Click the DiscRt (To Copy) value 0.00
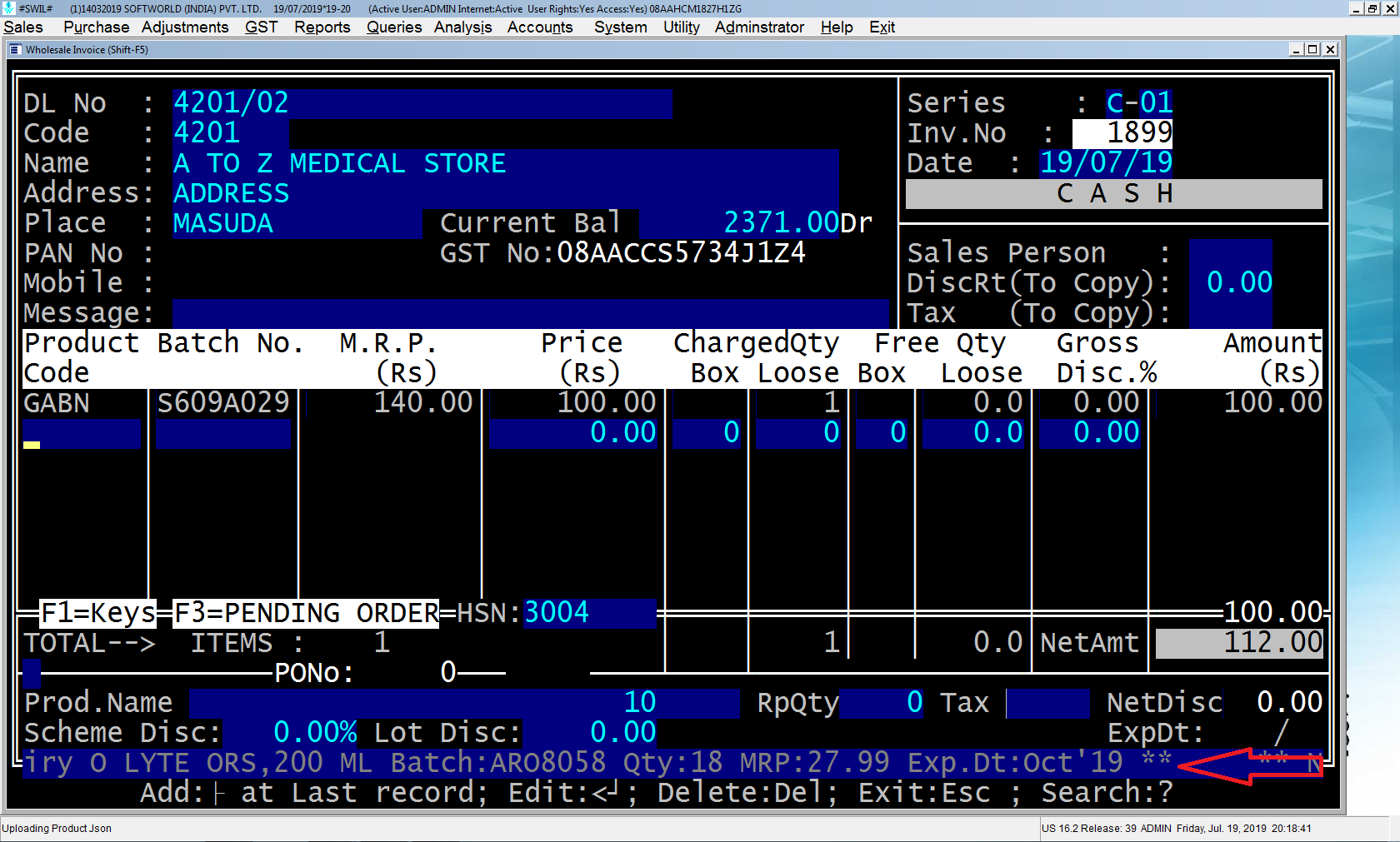1400x842 pixels. tap(1231, 283)
